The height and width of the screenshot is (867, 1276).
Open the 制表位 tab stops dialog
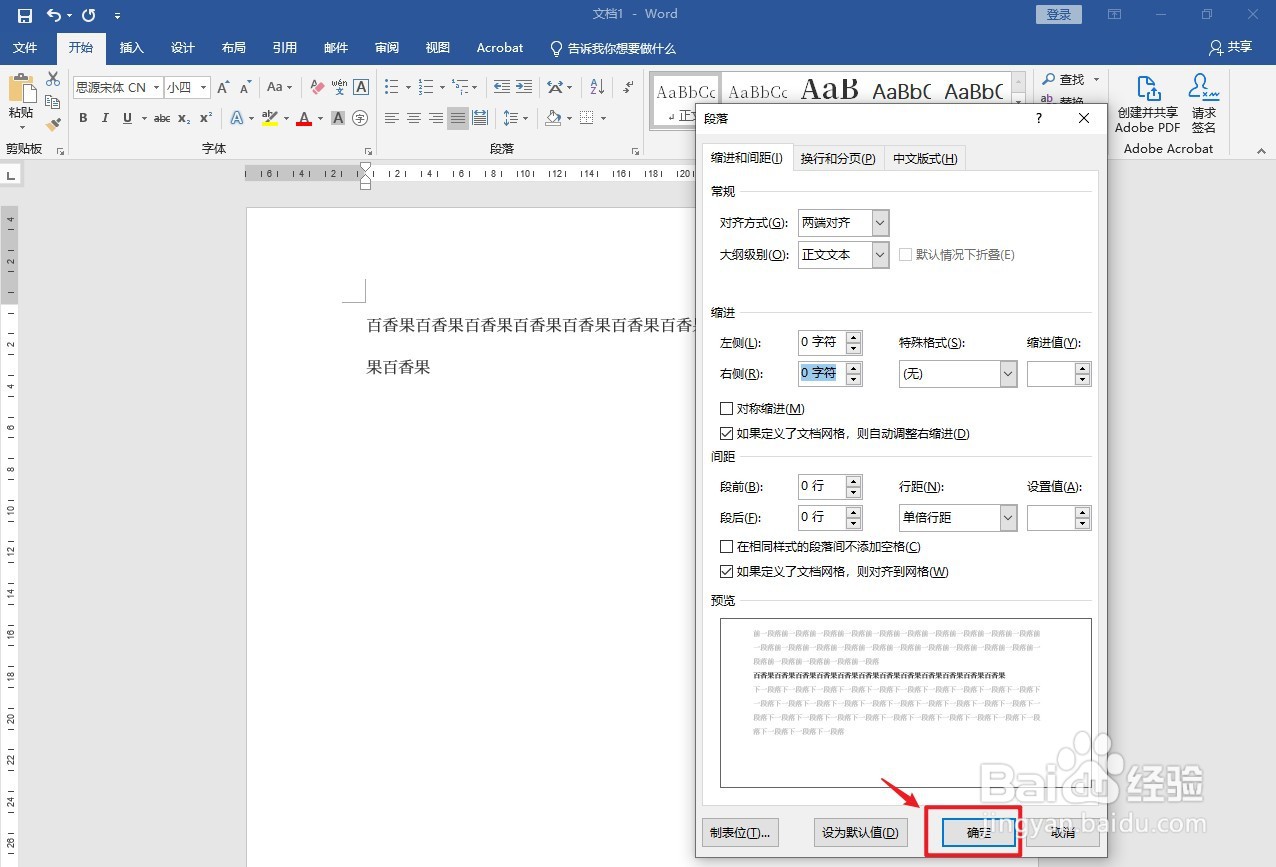tap(740, 833)
